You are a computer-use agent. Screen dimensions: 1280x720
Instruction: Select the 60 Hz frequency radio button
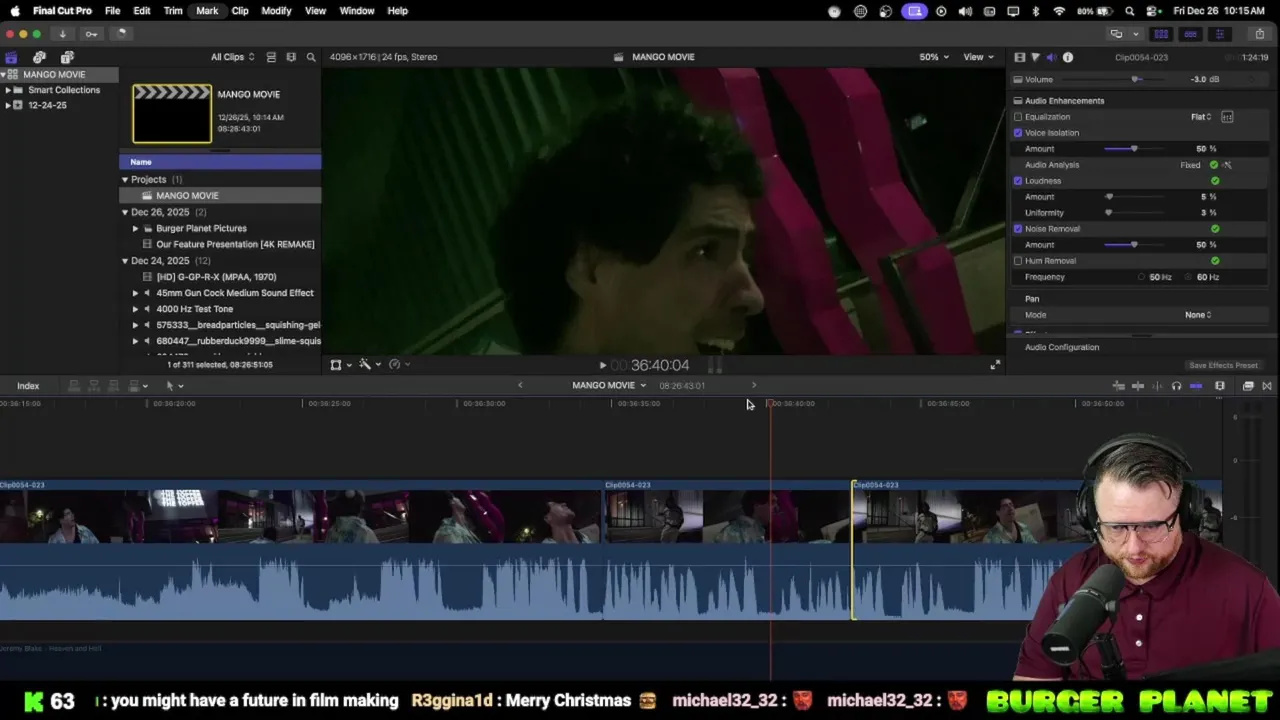coord(1189,277)
